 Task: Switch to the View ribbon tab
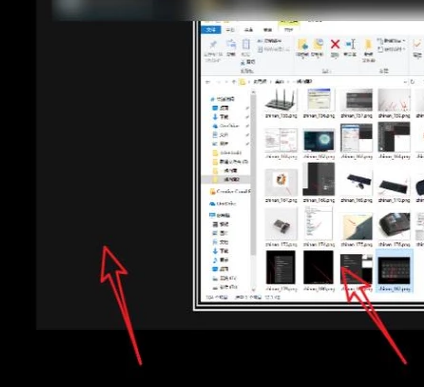(x=268, y=30)
